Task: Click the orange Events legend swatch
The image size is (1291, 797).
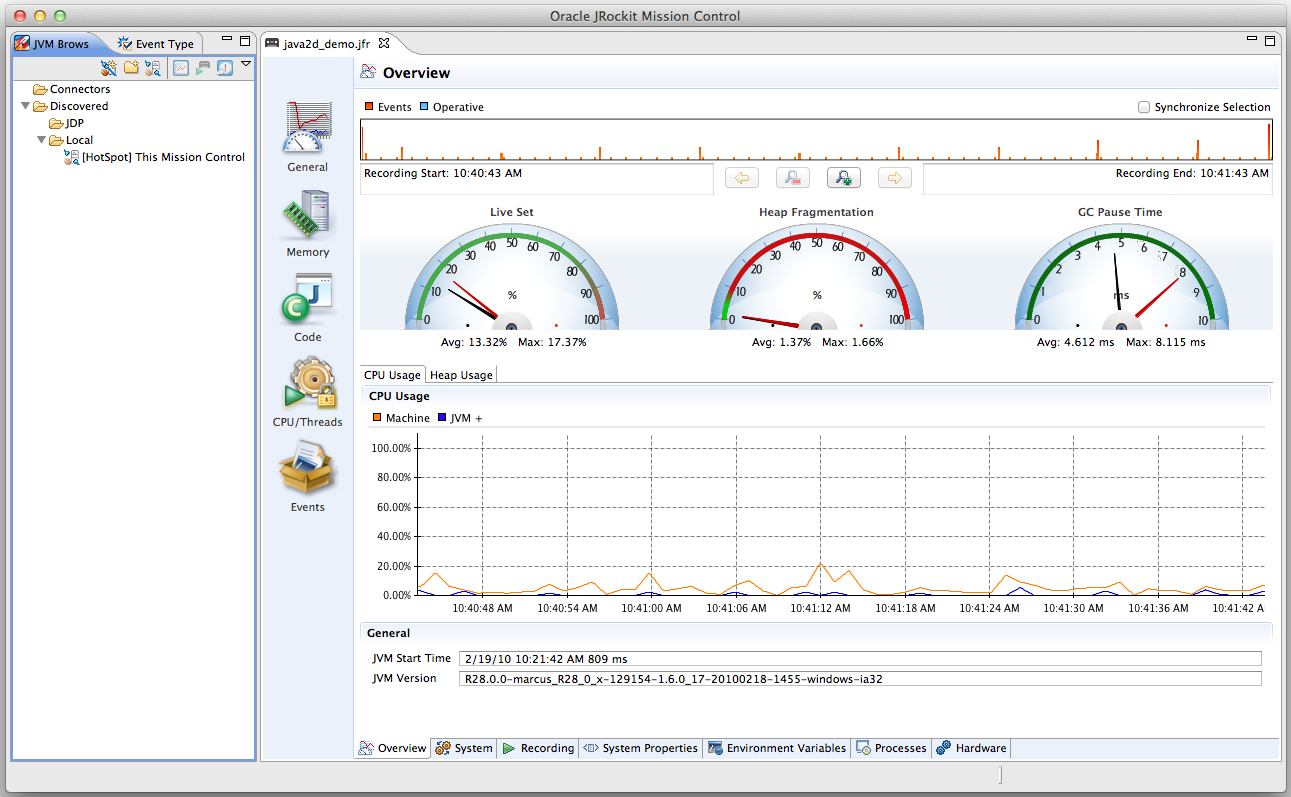Action: tap(369, 107)
